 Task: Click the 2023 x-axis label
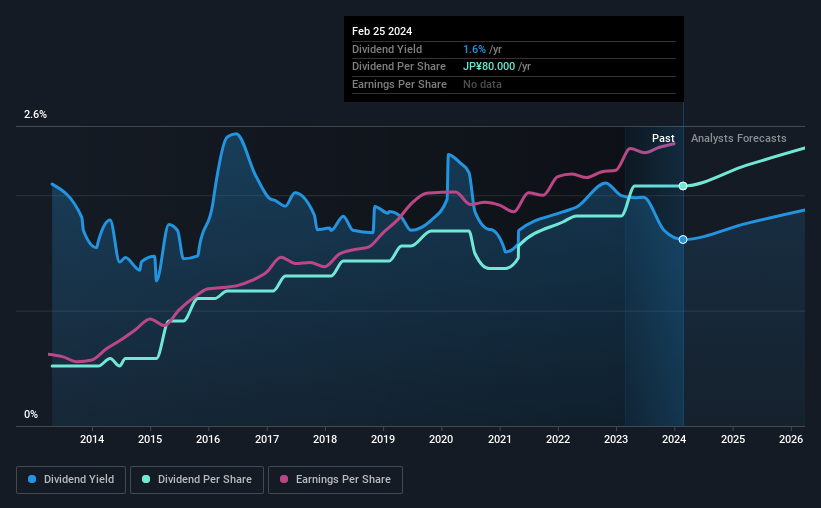coord(616,439)
